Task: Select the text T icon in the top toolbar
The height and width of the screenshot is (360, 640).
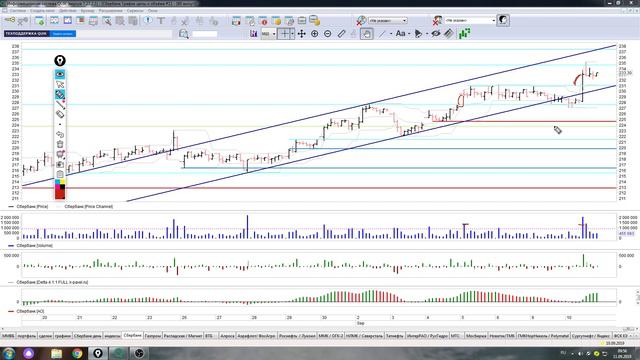Action: (161, 20)
